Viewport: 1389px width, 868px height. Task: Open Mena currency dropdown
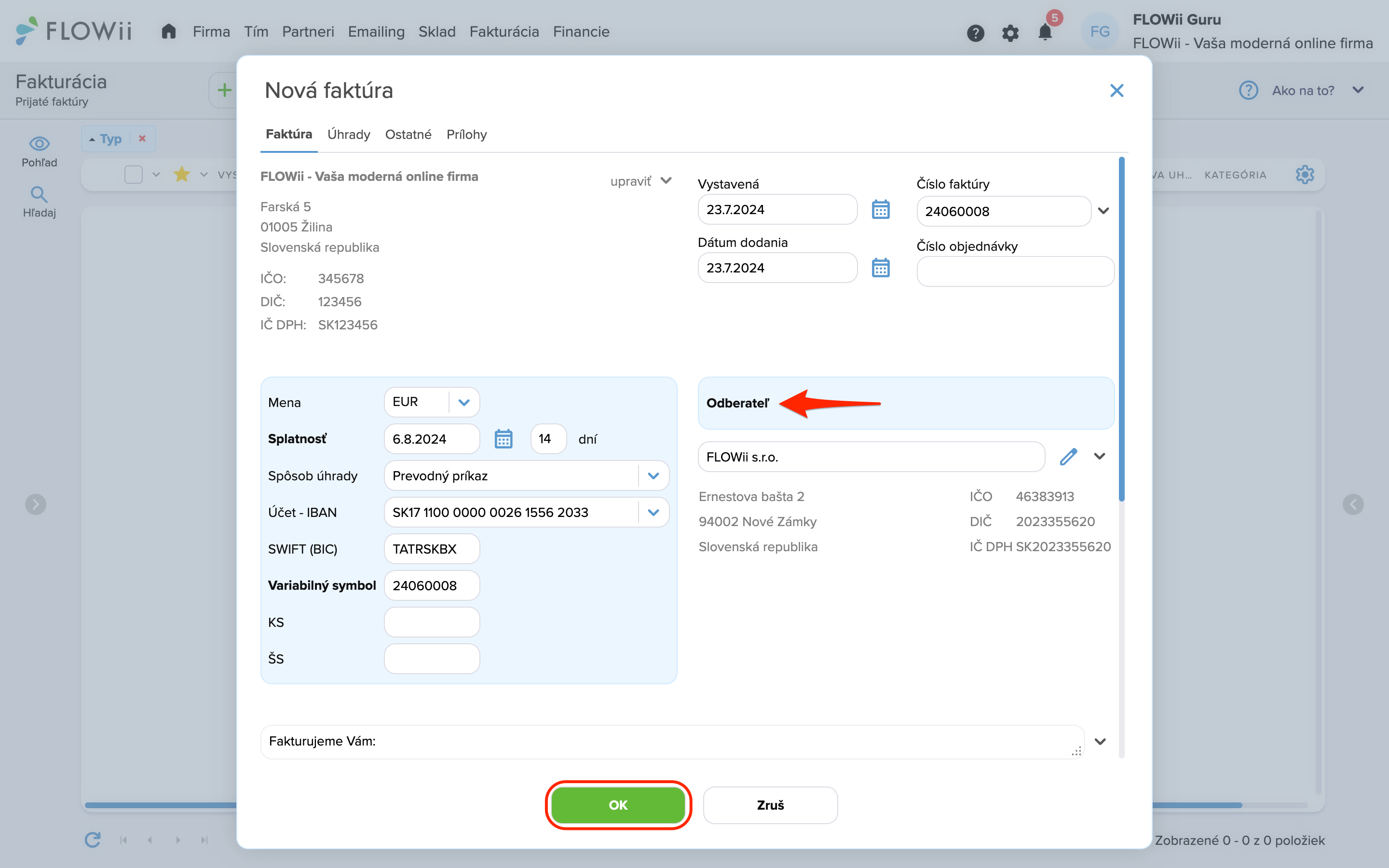click(464, 402)
